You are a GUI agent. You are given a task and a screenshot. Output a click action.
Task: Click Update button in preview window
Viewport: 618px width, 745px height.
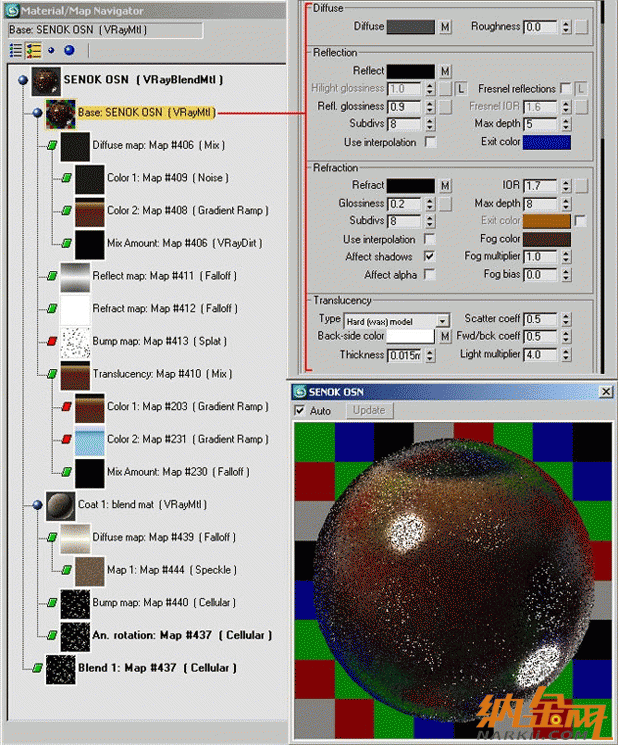369,411
